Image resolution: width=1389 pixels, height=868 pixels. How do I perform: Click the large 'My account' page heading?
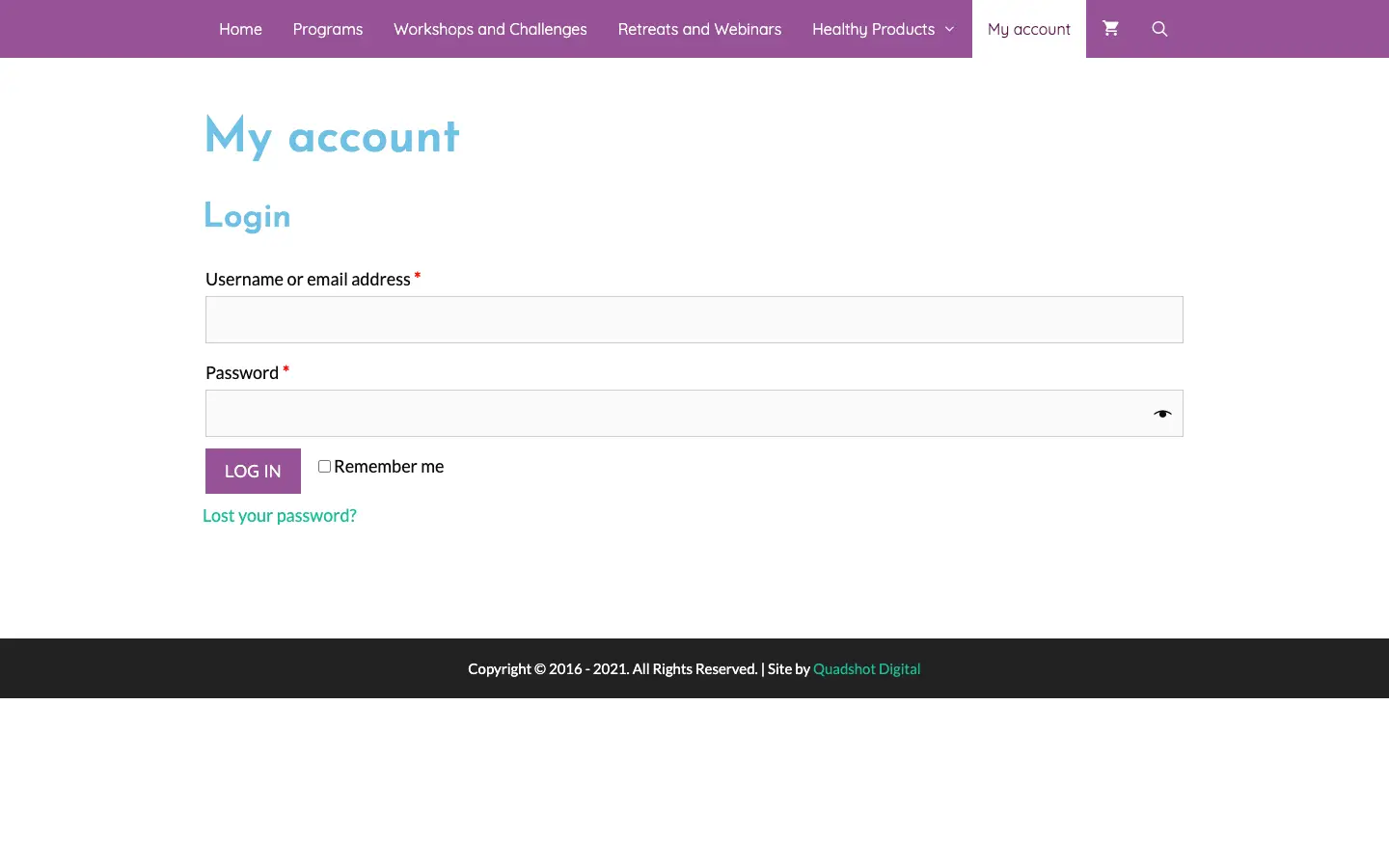[x=332, y=137]
